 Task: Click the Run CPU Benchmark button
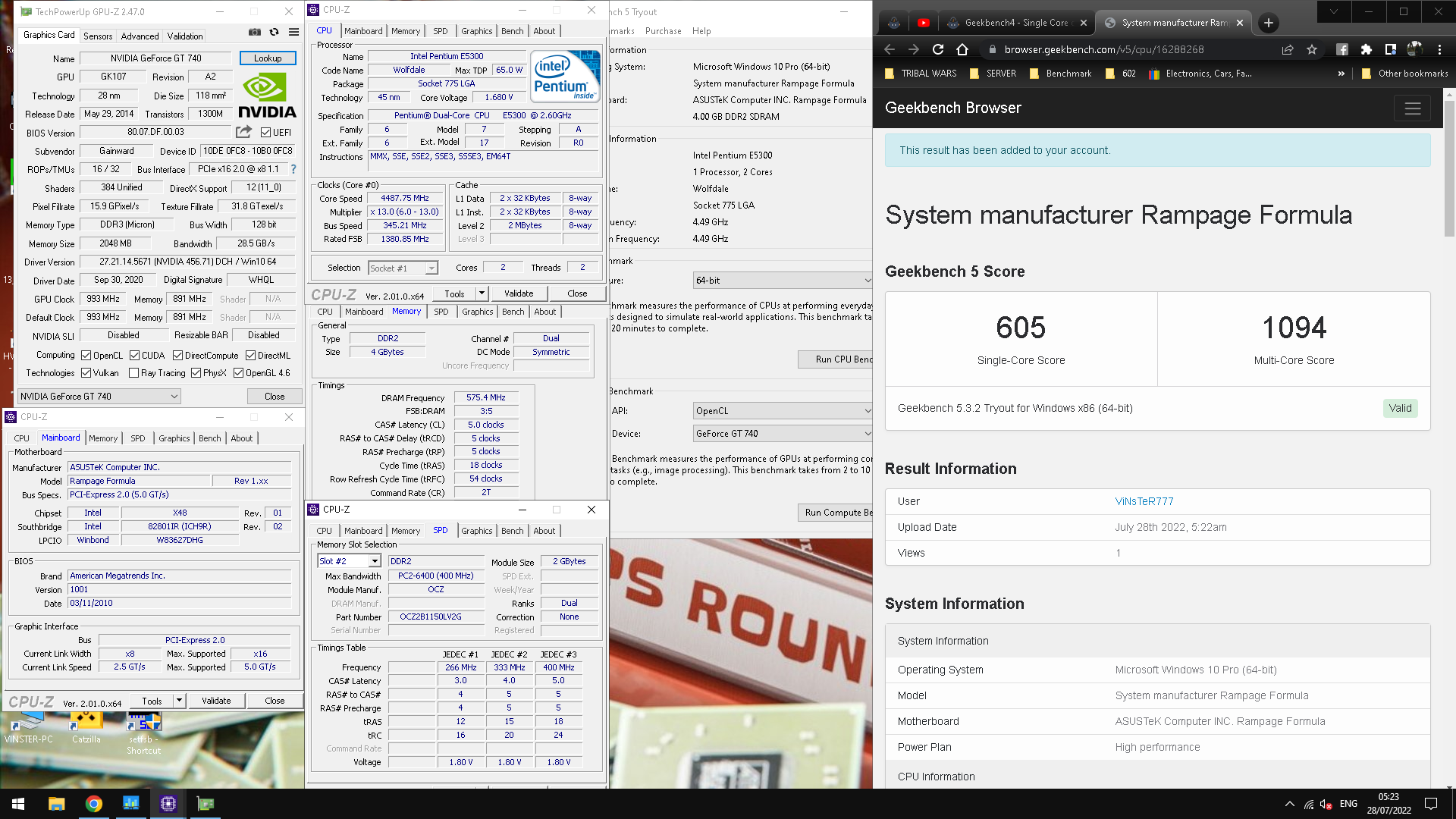(835, 359)
